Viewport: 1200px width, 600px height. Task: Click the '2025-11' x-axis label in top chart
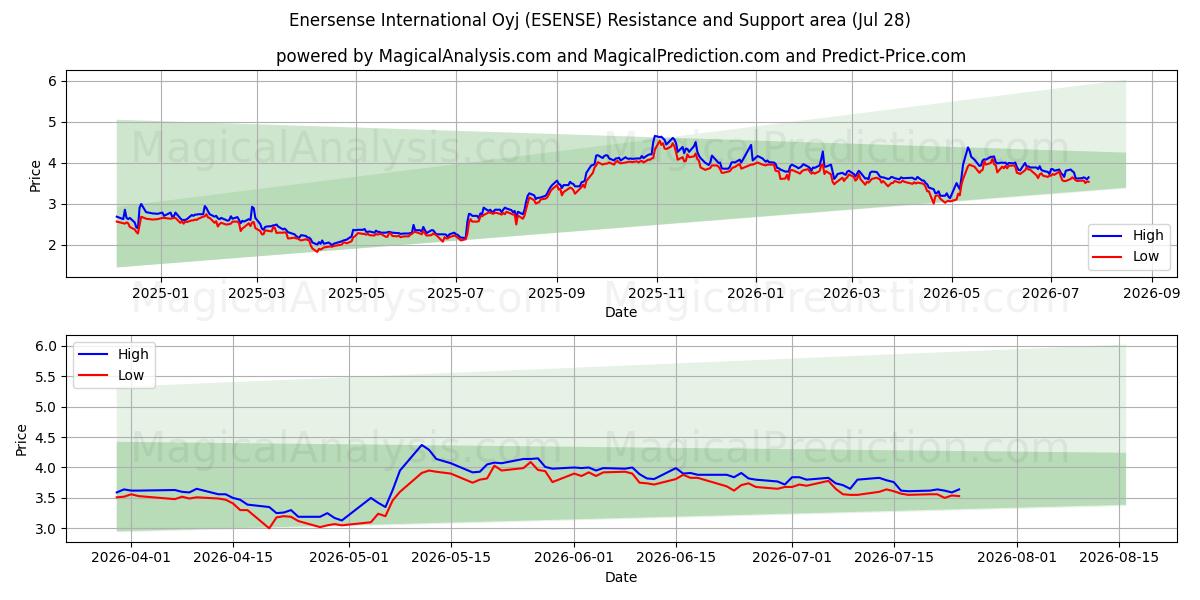pos(657,294)
